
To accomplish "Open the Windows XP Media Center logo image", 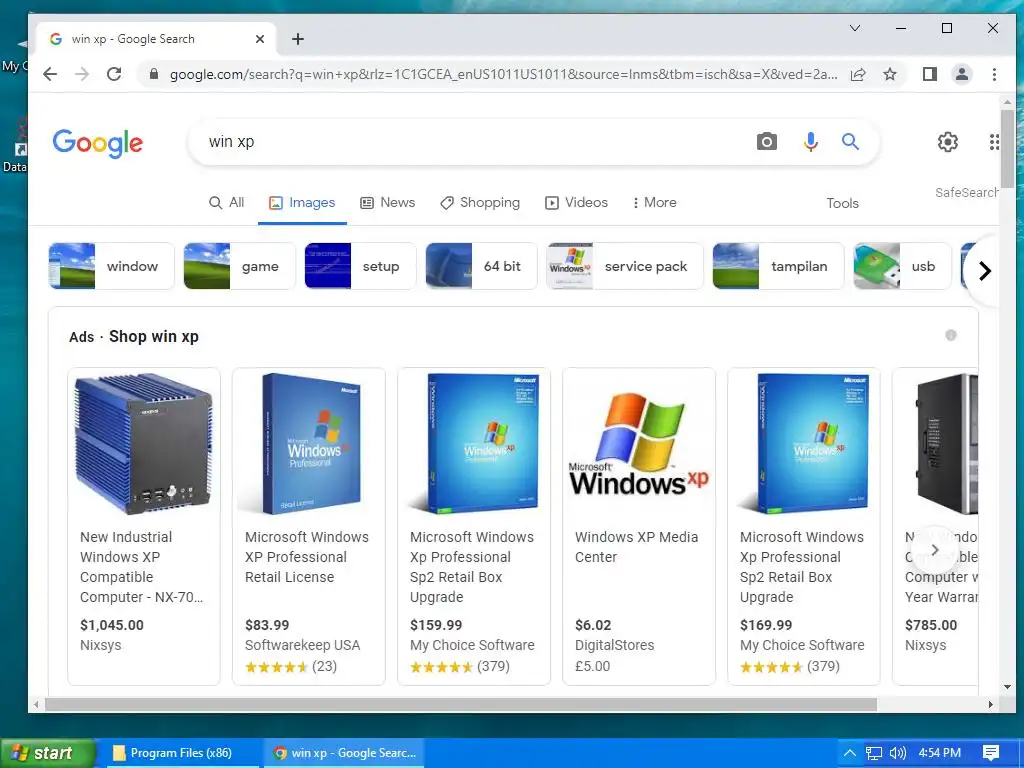I will pyautogui.click(x=639, y=443).
